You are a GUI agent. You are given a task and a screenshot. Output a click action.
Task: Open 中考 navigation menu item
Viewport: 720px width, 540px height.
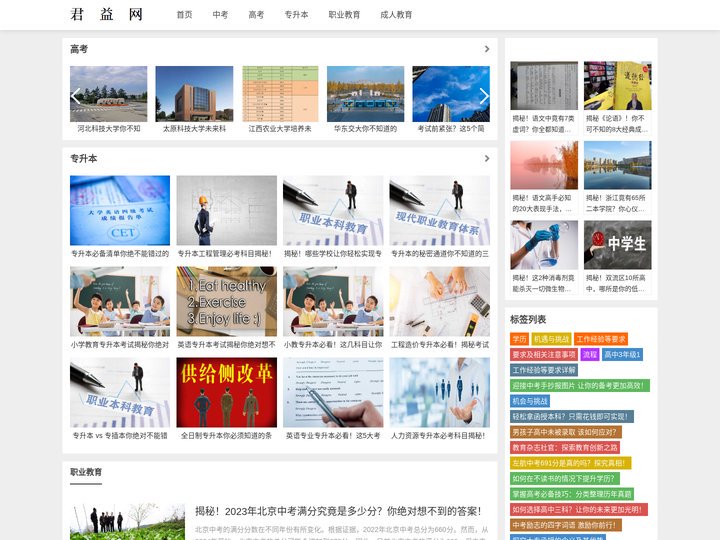click(220, 15)
